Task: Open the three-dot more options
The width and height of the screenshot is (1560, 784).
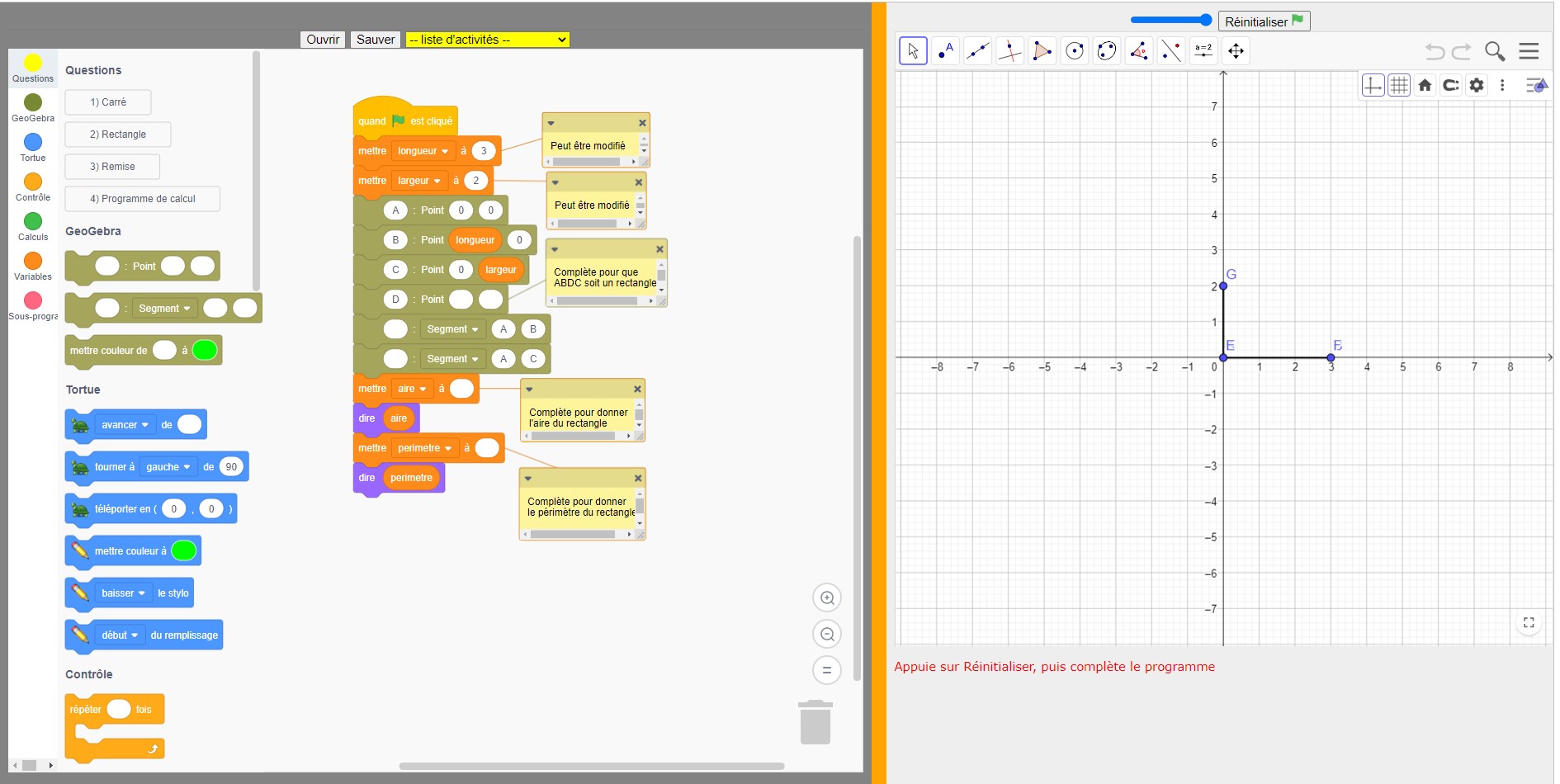Action: point(1502,85)
